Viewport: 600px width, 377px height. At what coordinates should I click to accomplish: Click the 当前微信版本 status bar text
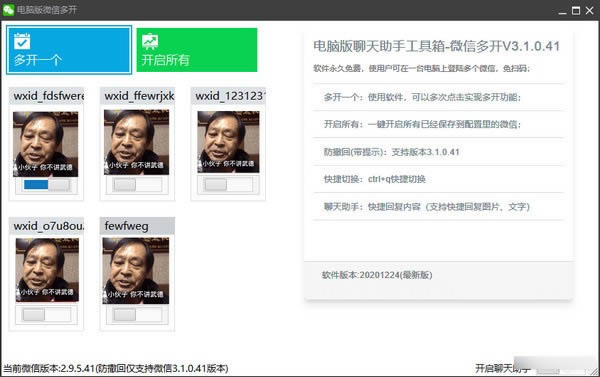click(x=116, y=368)
